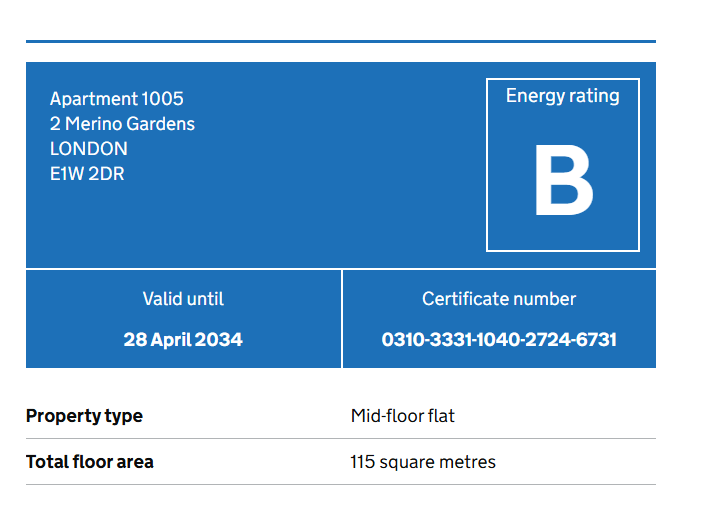The width and height of the screenshot is (717, 521).
Task: Click the Energy rating heading
Action: 562,96
